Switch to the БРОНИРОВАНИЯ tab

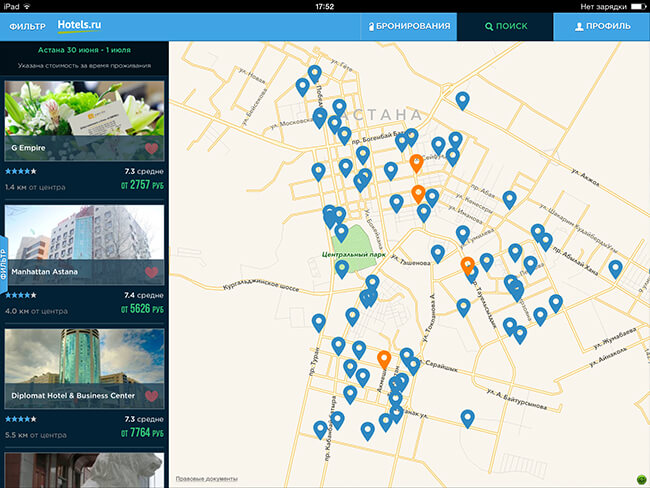coord(409,26)
